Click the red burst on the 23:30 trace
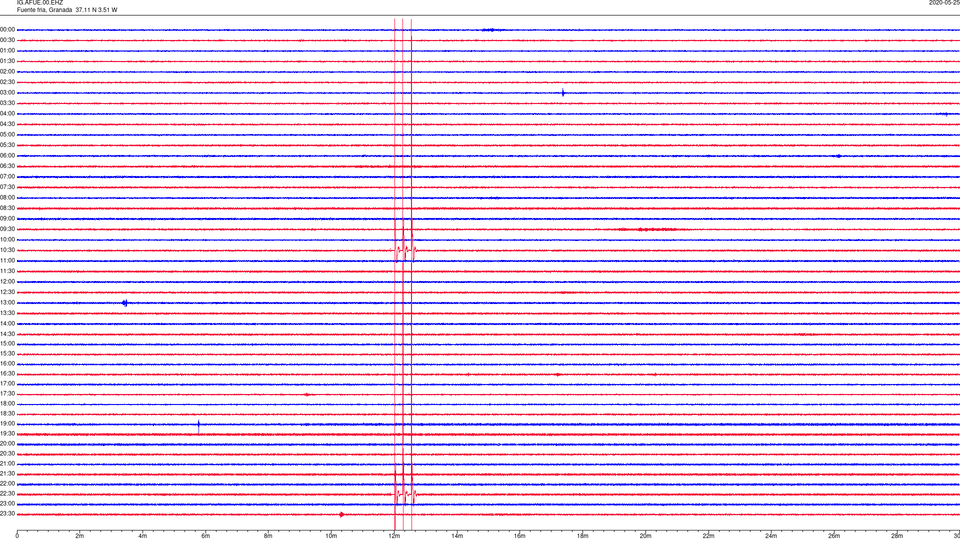This screenshot has height=540, width=960. (341, 514)
